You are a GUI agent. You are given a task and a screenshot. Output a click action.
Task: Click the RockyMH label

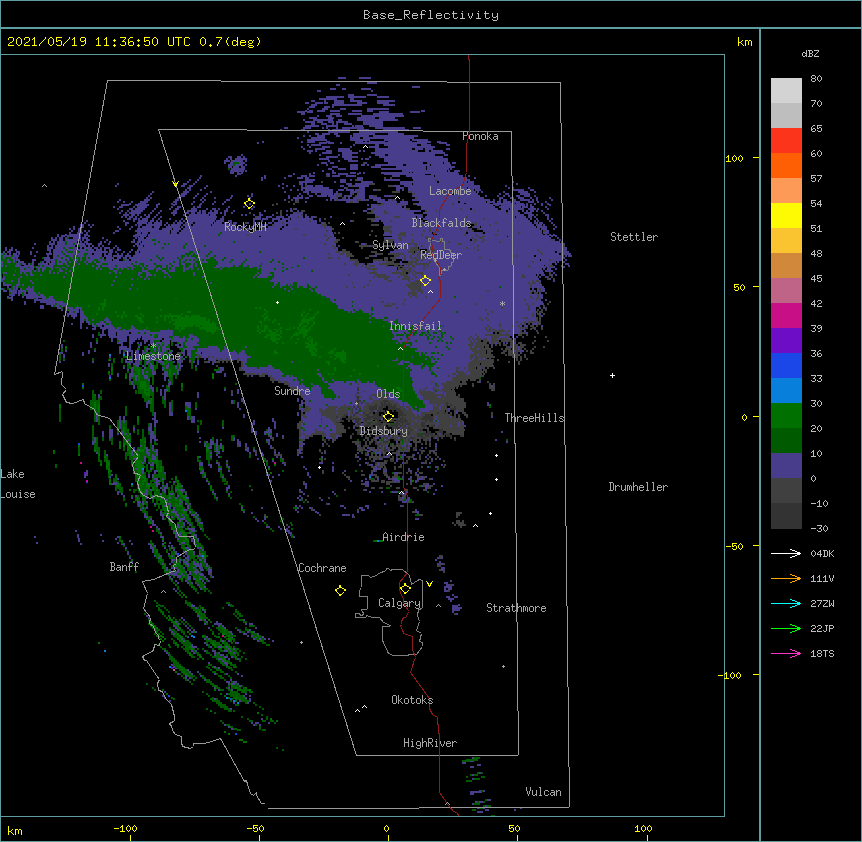click(245, 227)
